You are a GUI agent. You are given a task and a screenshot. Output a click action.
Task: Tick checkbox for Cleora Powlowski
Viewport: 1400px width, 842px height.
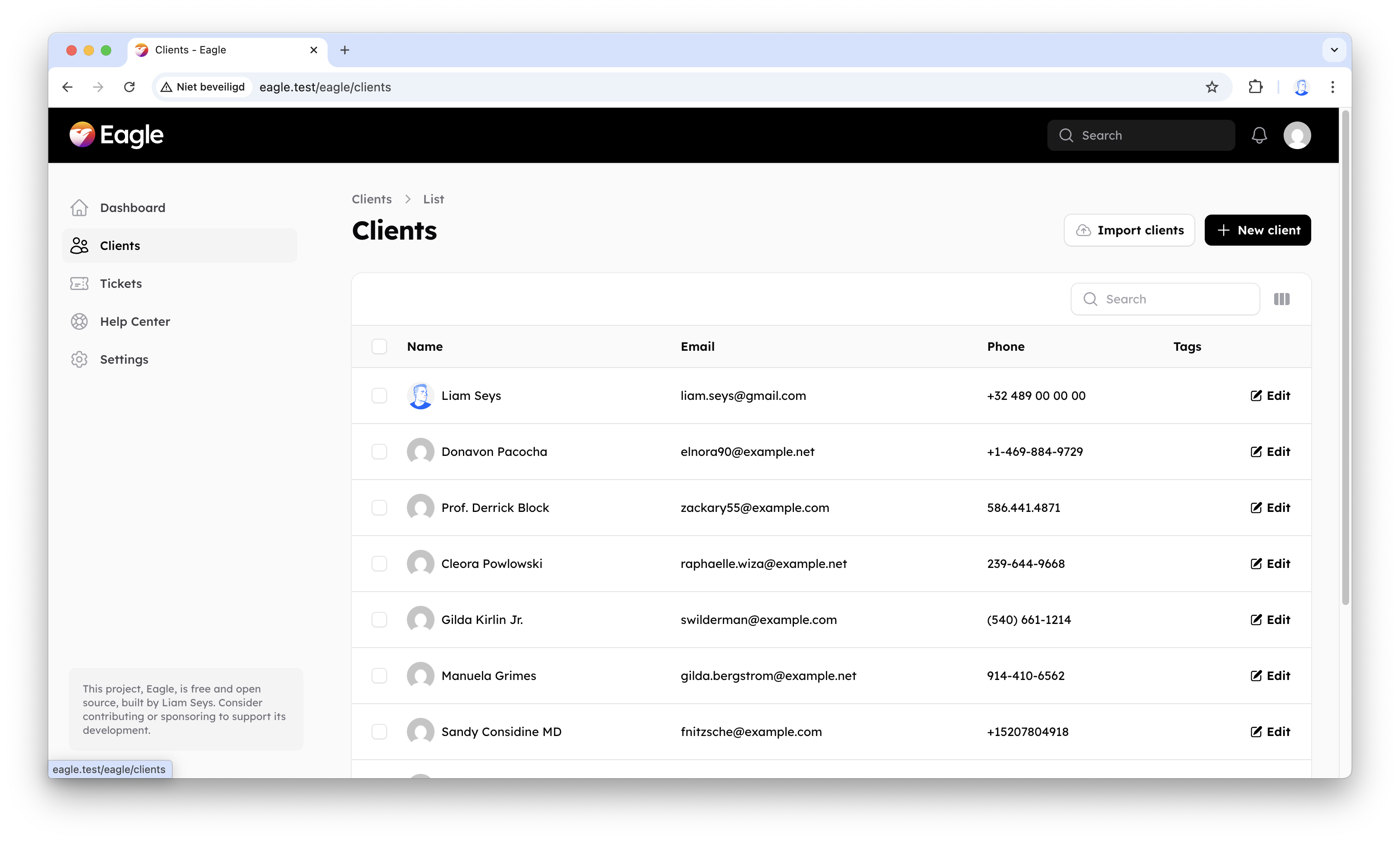[379, 563]
